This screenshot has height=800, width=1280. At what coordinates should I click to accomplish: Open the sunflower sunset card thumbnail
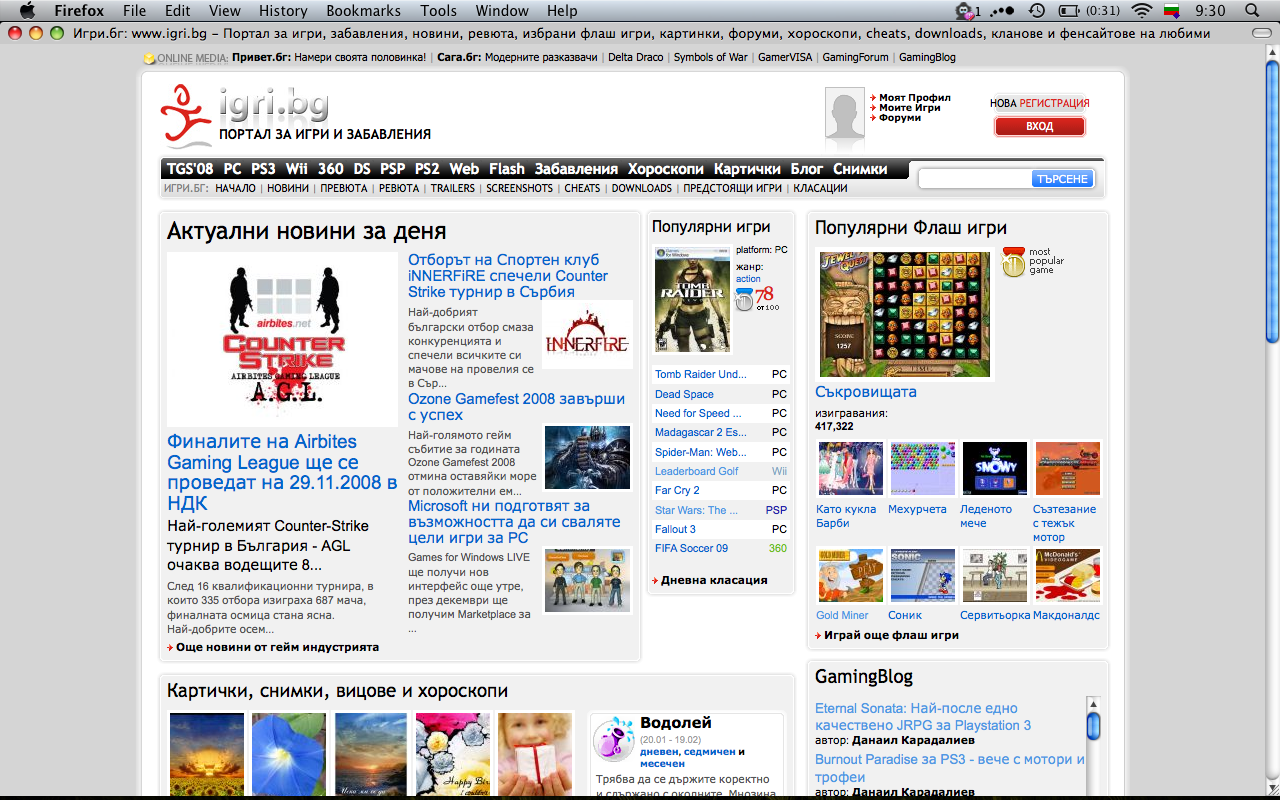[x=206, y=754]
